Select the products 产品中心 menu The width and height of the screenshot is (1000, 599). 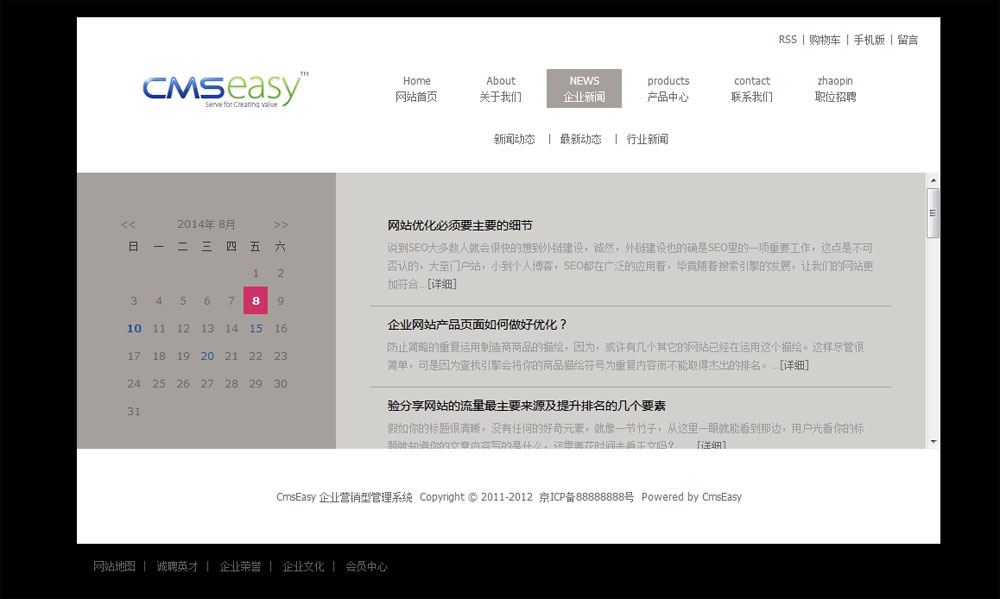click(668, 89)
